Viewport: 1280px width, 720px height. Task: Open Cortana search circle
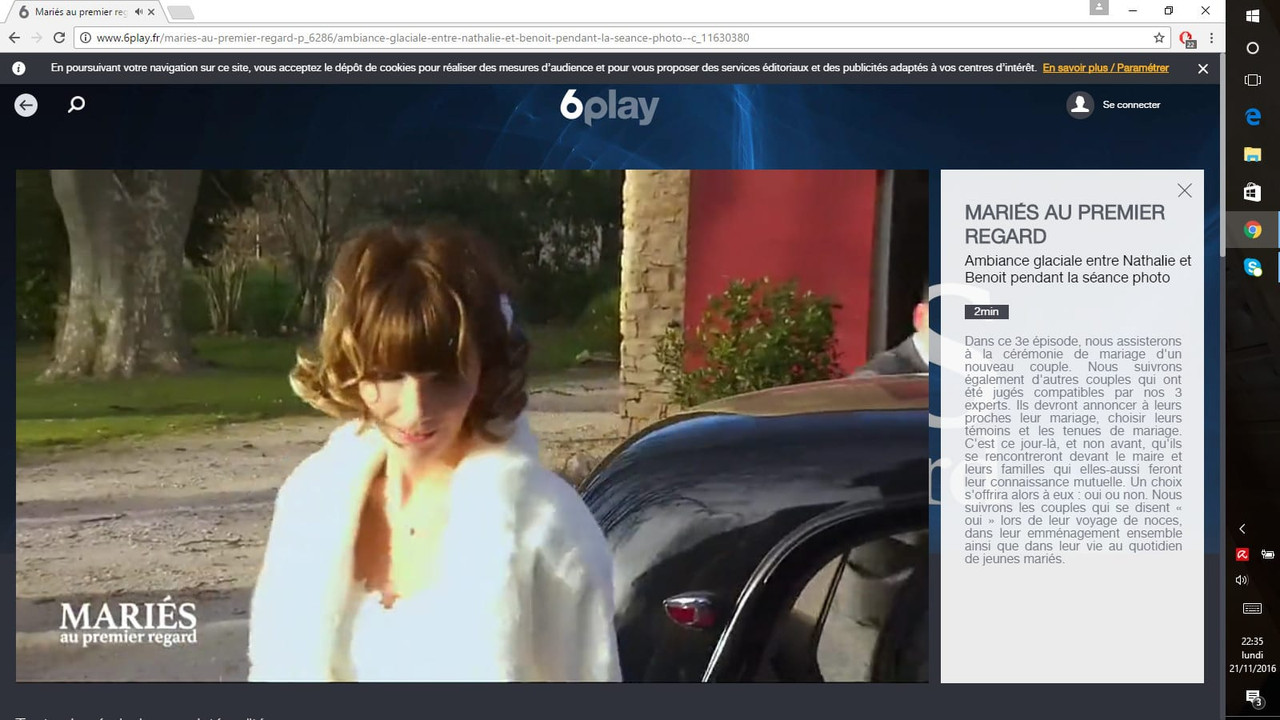(1253, 48)
